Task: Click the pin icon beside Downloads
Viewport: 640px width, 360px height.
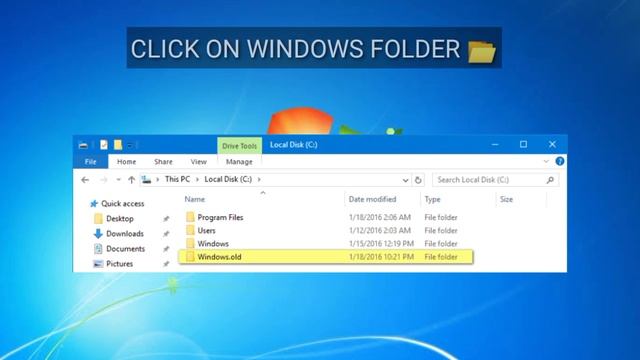Action: (x=166, y=234)
